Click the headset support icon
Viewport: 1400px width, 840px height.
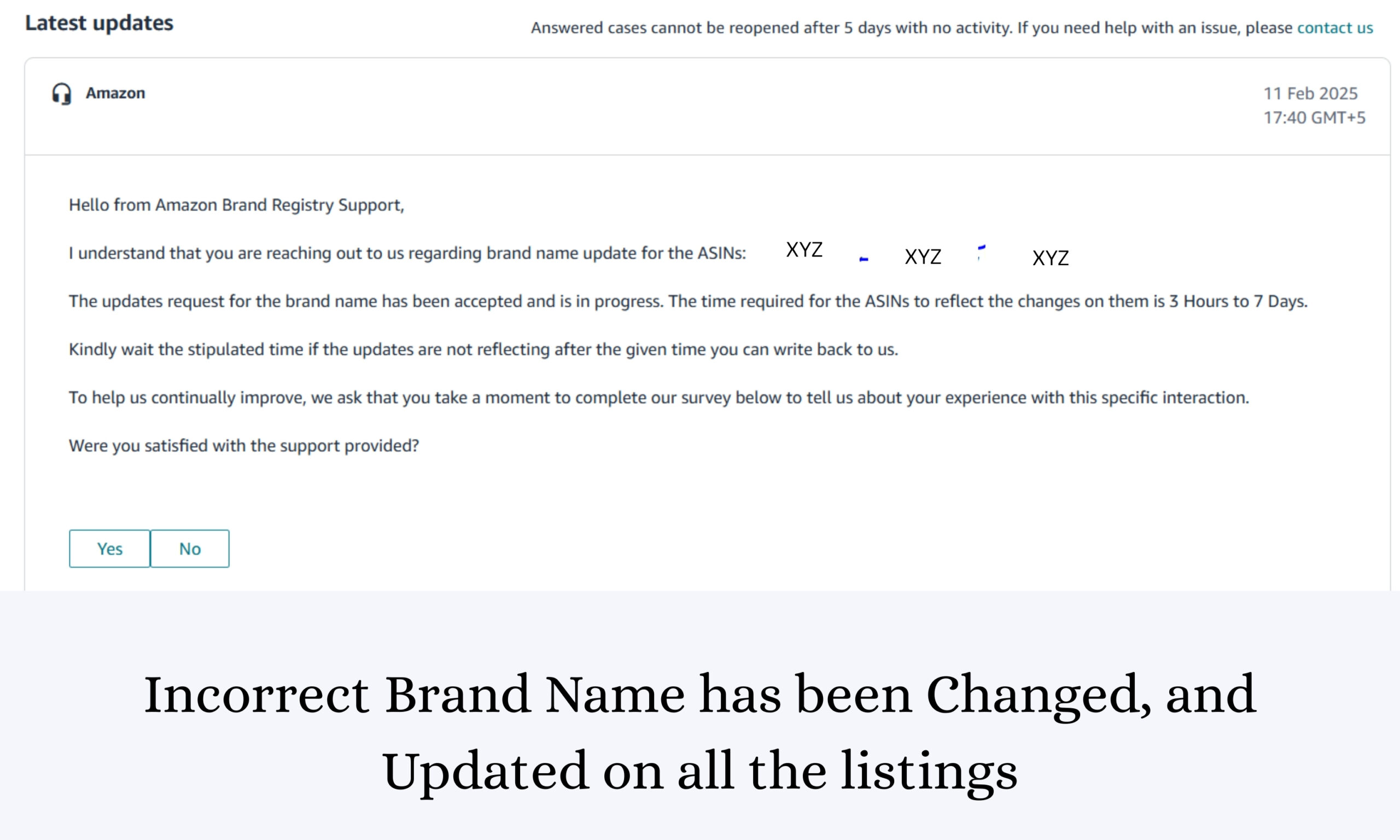62,94
